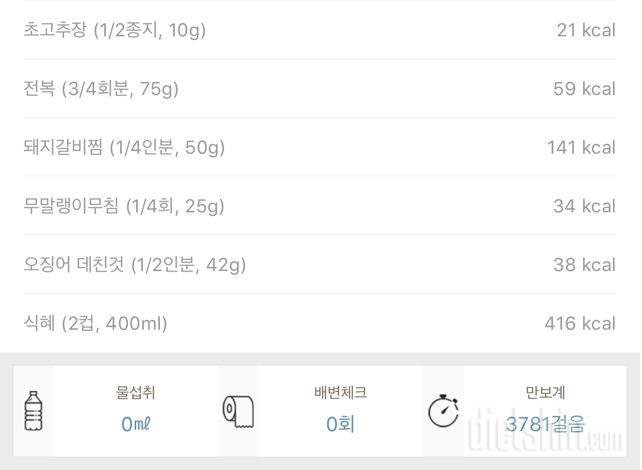This screenshot has height=470, width=642.
Task: Tap the 34 kcal value
Action: tap(584, 206)
